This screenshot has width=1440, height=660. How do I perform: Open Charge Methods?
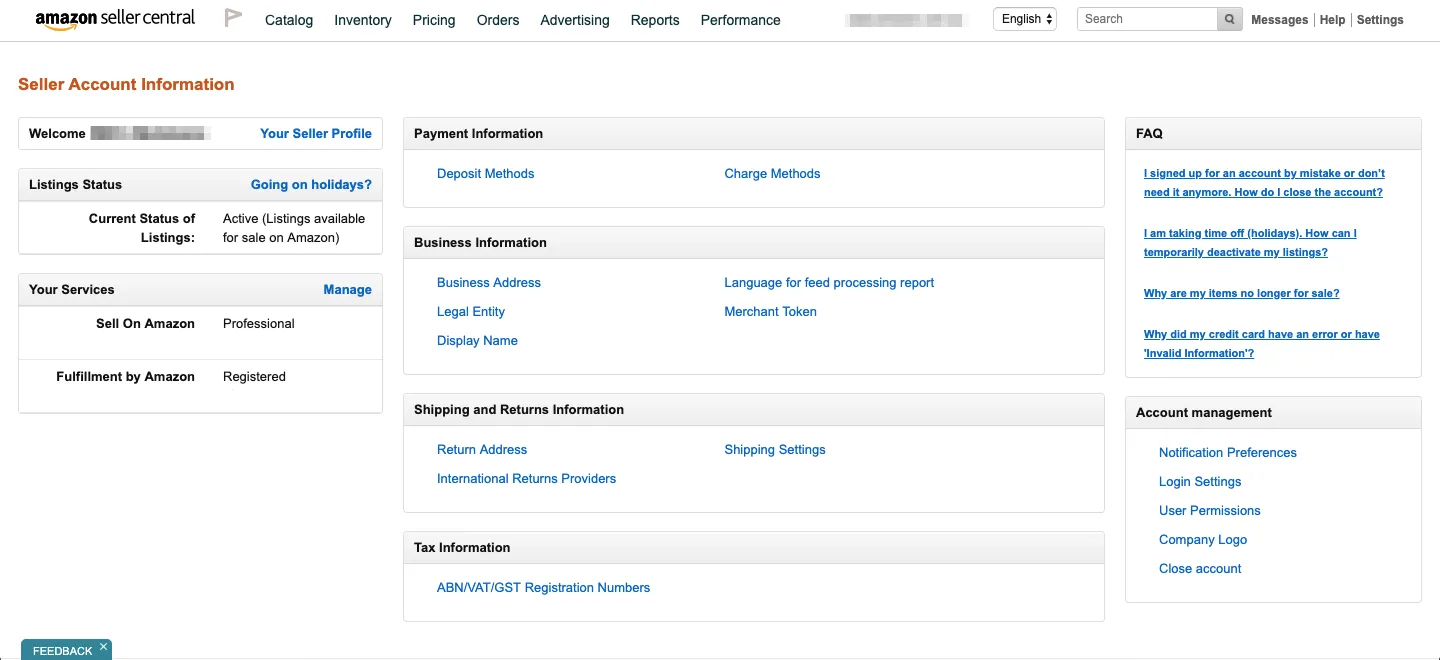[x=772, y=173]
